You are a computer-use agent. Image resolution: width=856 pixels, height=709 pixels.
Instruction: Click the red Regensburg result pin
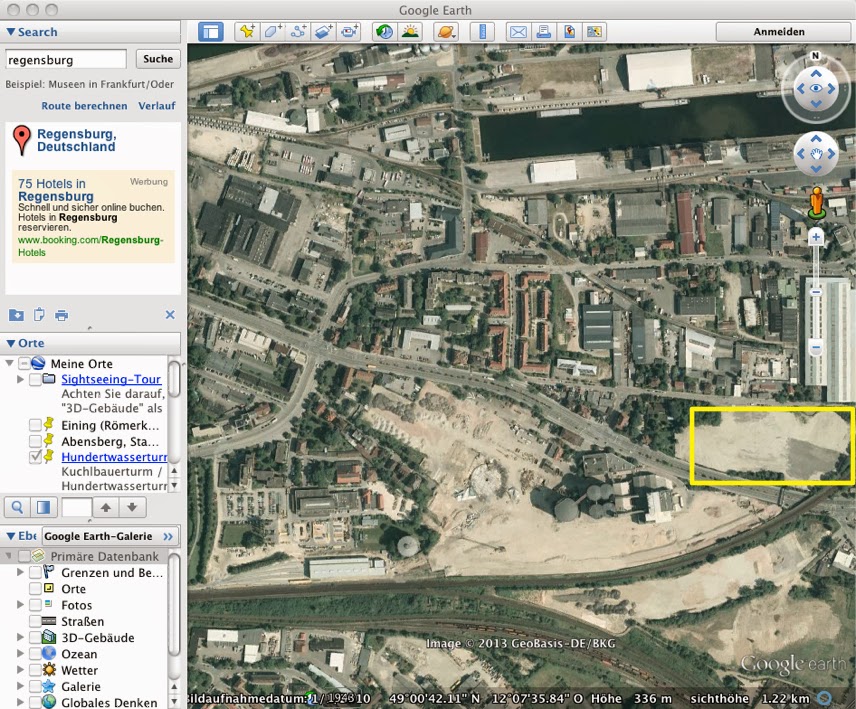click(x=21, y=140)
